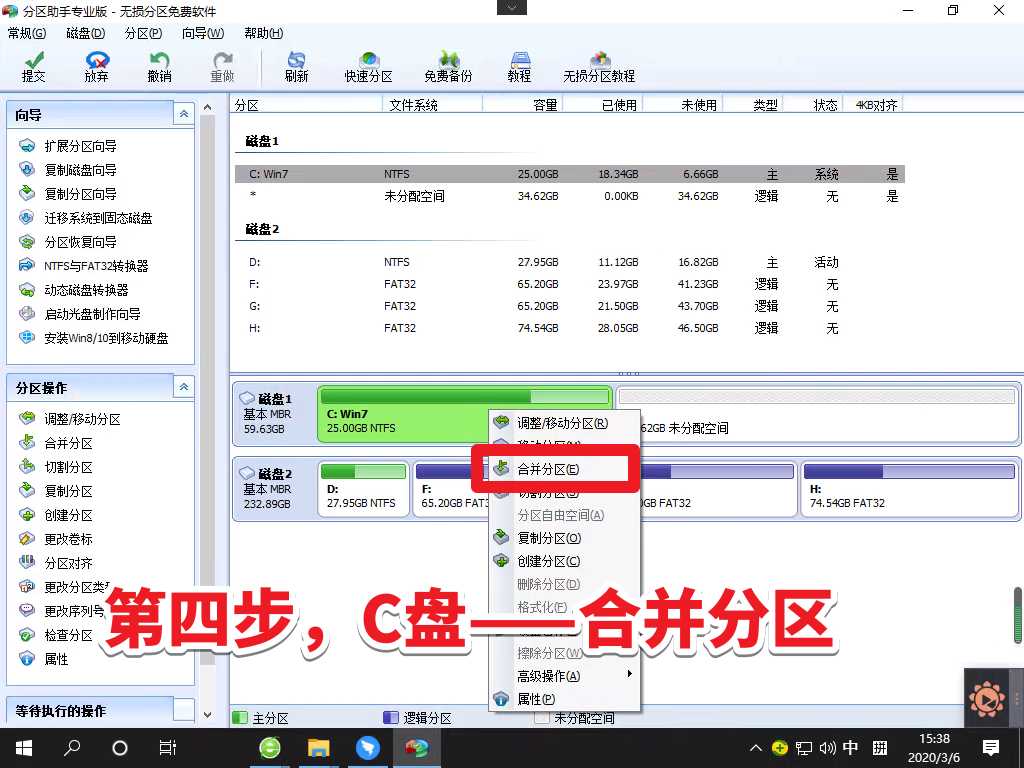Open the 帮助(H) menu
Image resolution: width=1024 pixels, height=768 pixels.
263,33
